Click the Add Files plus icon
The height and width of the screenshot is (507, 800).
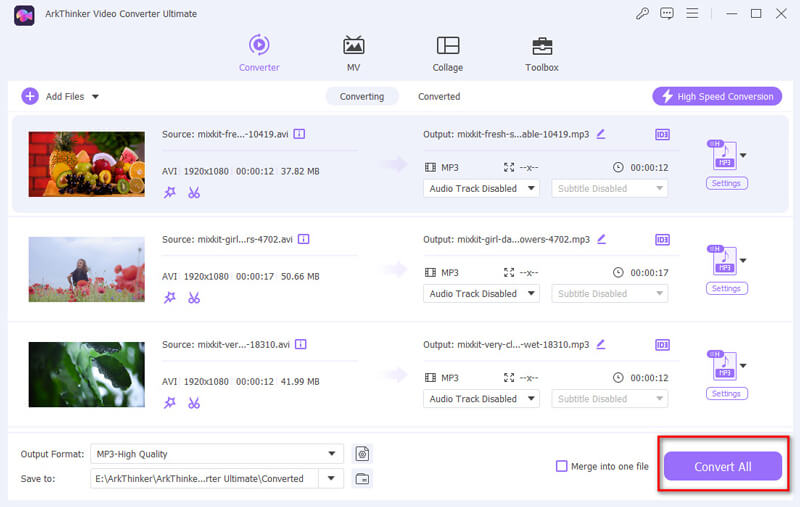coord(30,96)
